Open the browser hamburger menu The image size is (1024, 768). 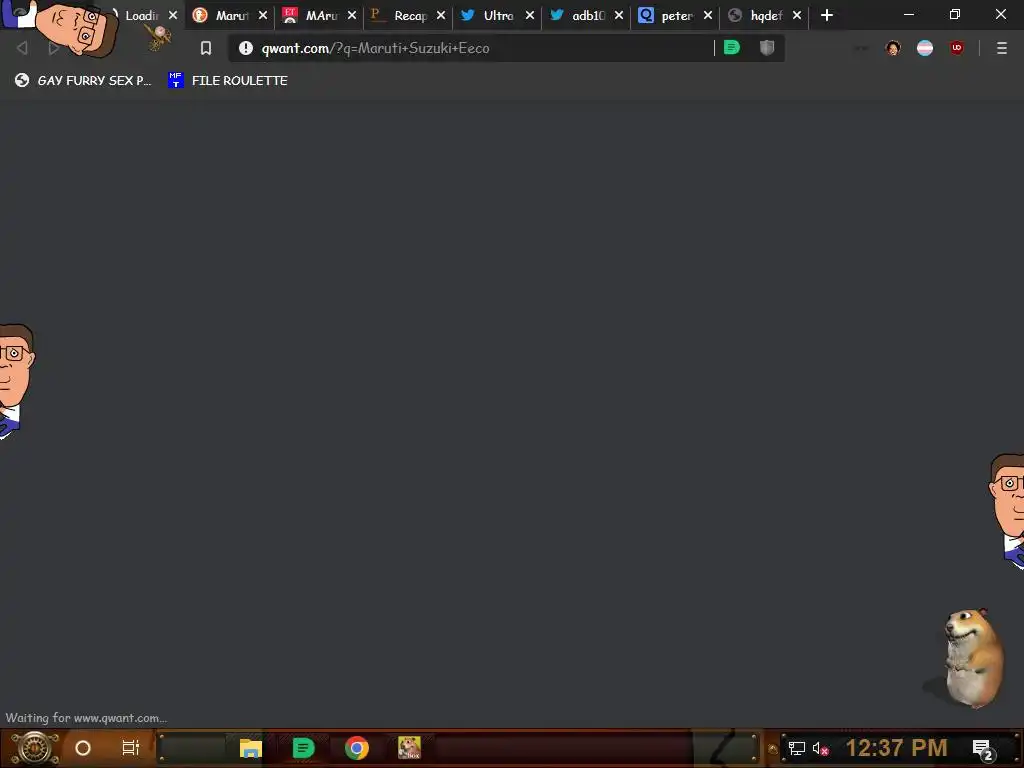[1002, 48]
